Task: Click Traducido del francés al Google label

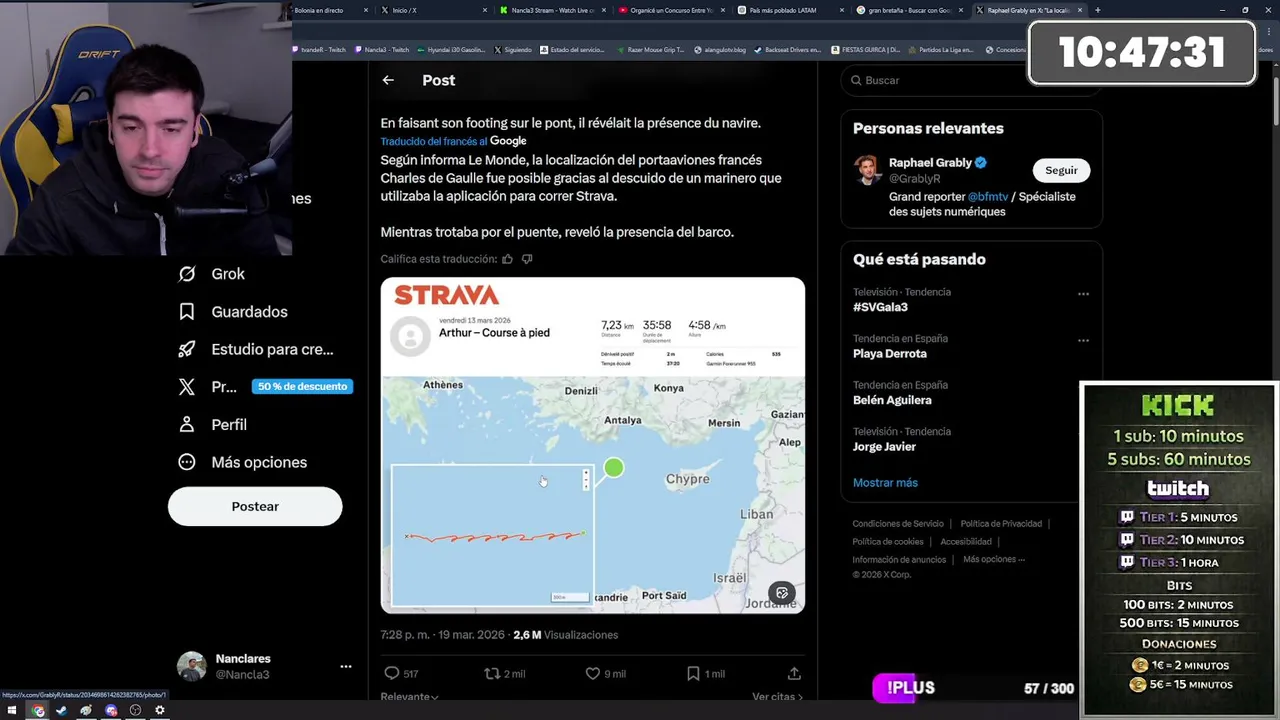Action: (453, 141)
